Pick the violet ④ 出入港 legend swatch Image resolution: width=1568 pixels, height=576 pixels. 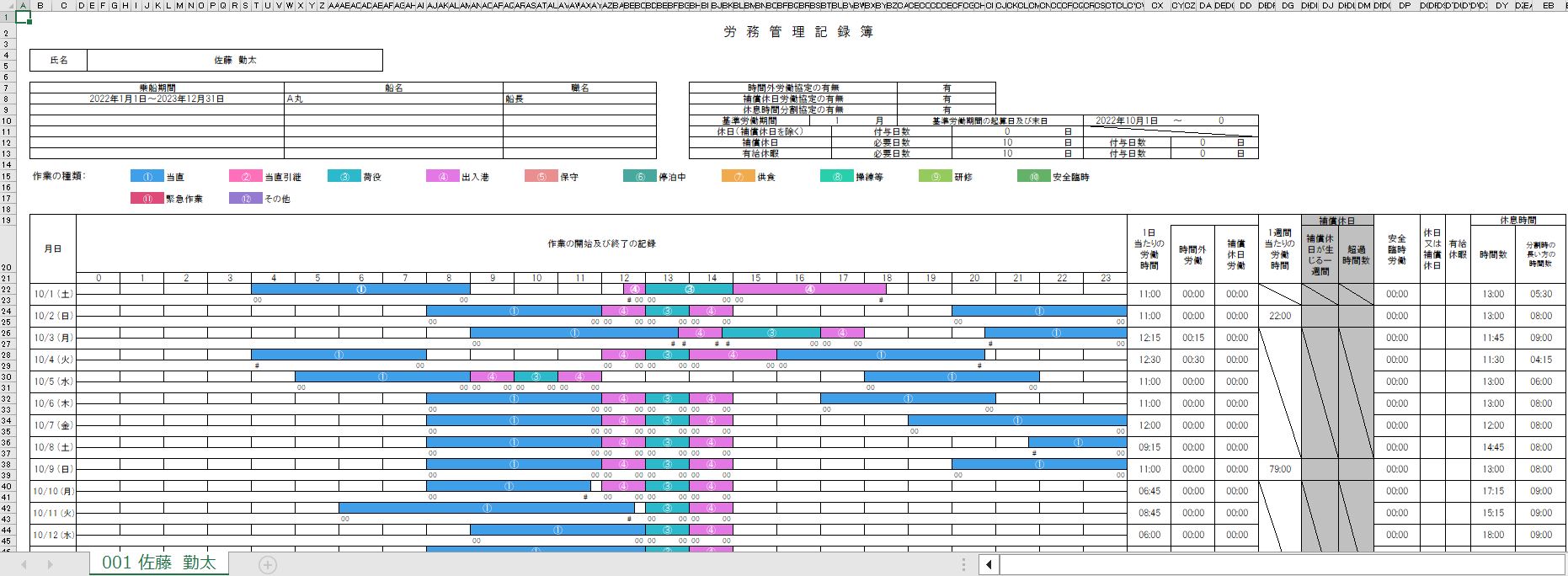tap(442, 177)
